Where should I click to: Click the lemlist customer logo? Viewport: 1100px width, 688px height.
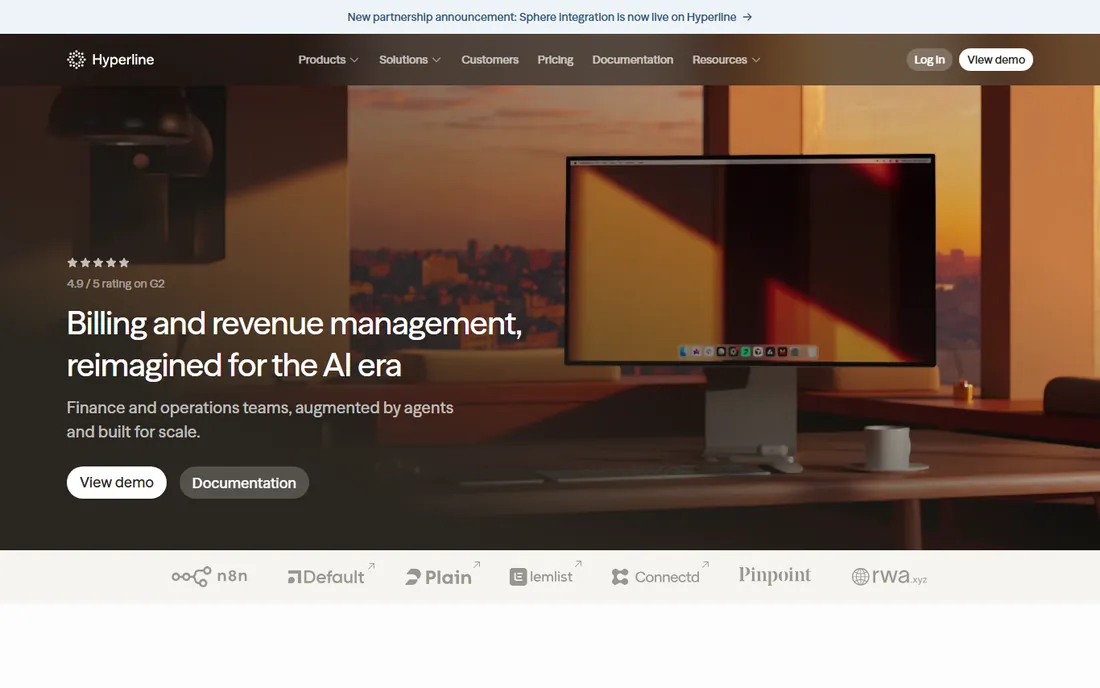tap(541, 576)
